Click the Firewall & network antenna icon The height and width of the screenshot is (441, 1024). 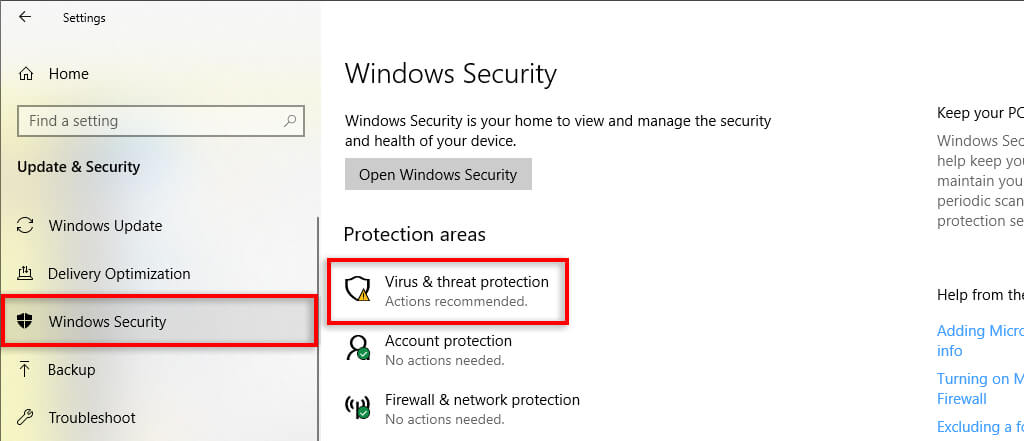(x=357, y=407)
